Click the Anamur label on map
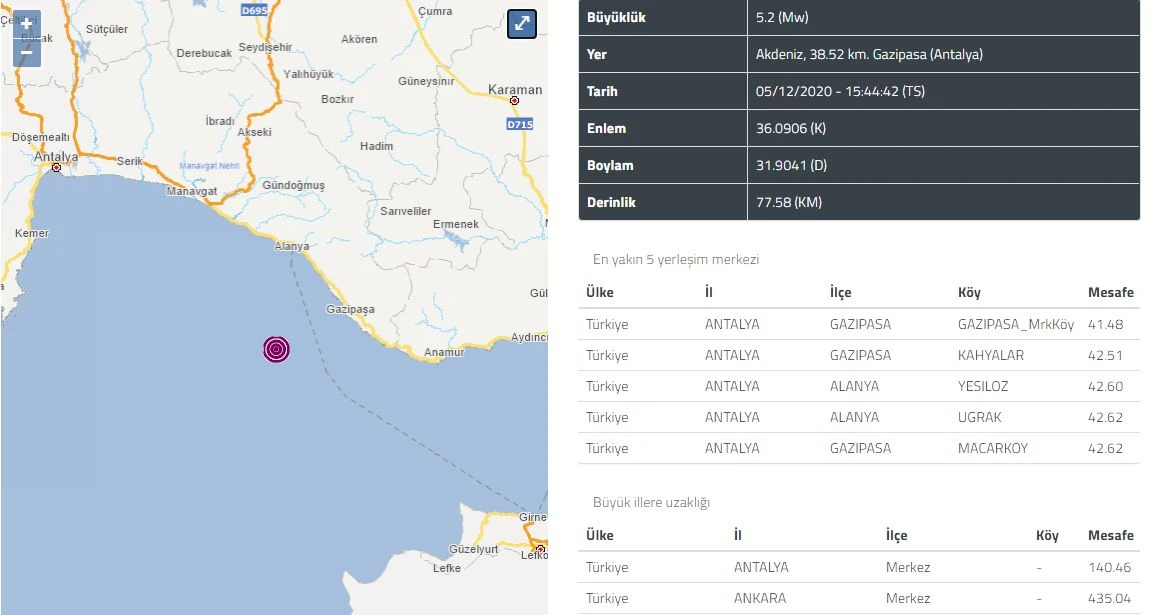This screenshot has width=1154, height=615. click(x=444, y=352)
